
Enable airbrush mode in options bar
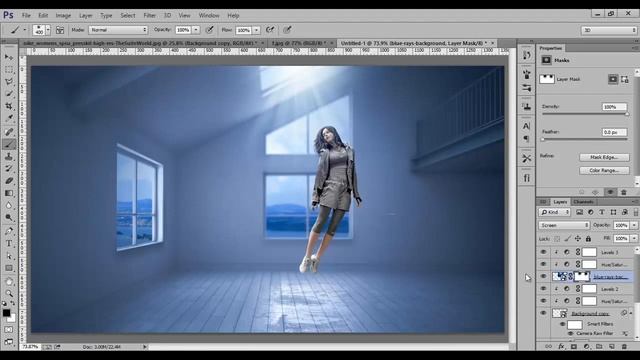coord(270,30)
